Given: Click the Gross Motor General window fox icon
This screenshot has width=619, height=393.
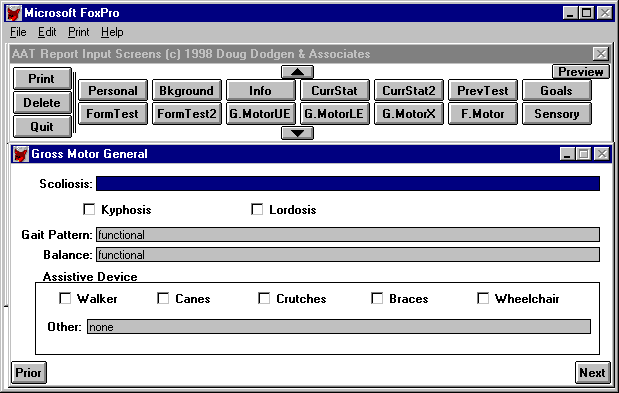Looking at the screenshot, I should [20, 154].
